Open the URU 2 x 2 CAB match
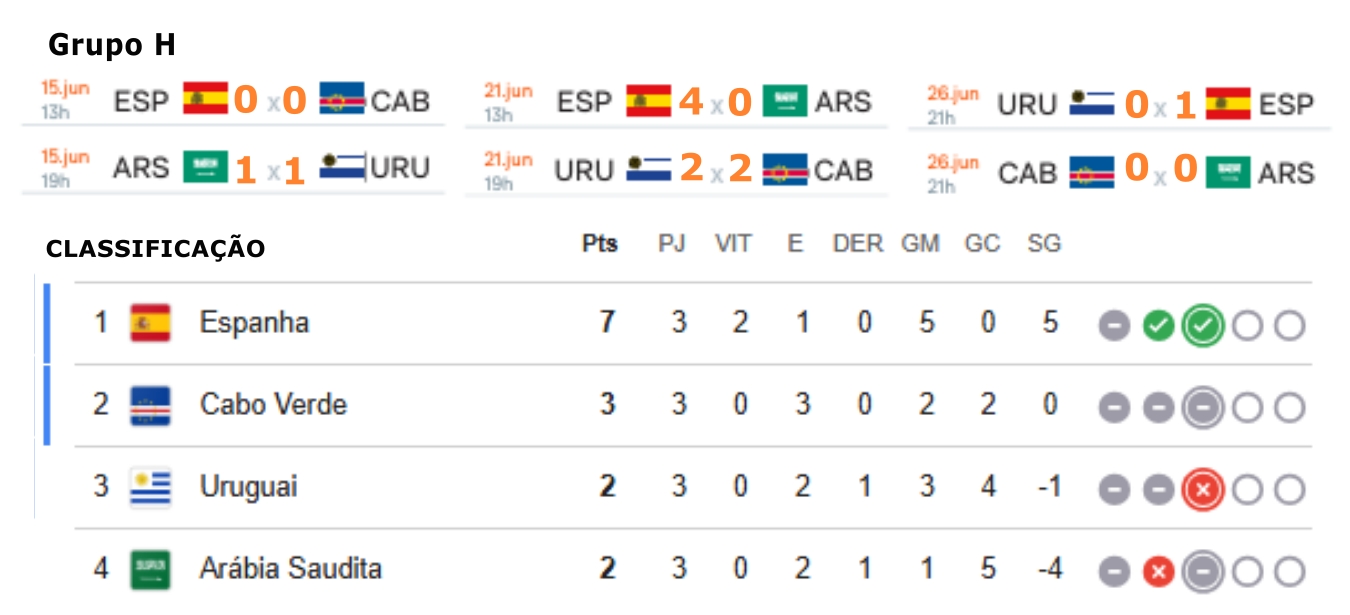1350x615 pixels. tap(676, 170)
